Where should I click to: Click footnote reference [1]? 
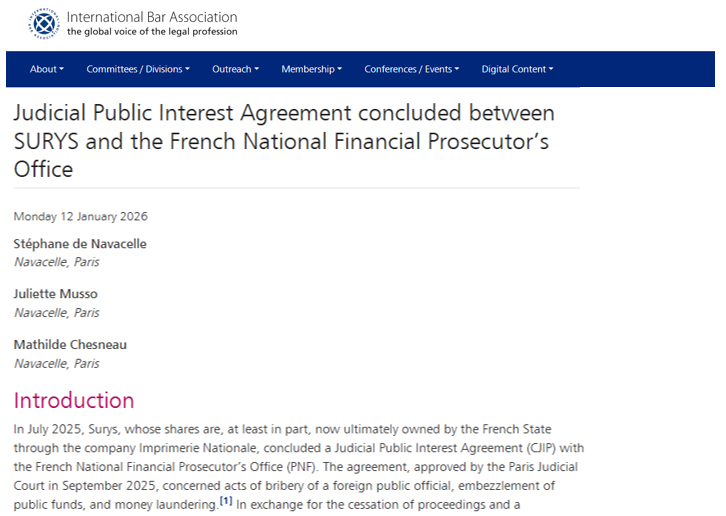[x=226, y=501]
